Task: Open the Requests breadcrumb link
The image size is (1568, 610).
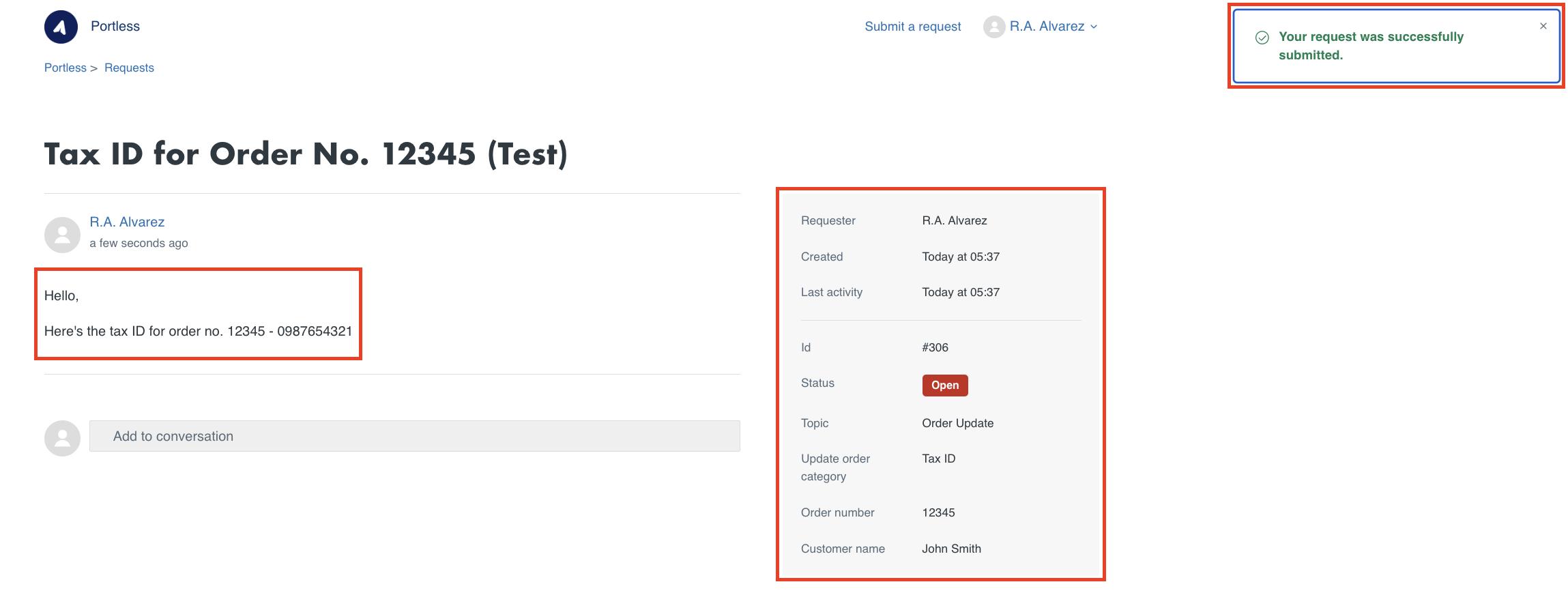Action: pos(129,68)
